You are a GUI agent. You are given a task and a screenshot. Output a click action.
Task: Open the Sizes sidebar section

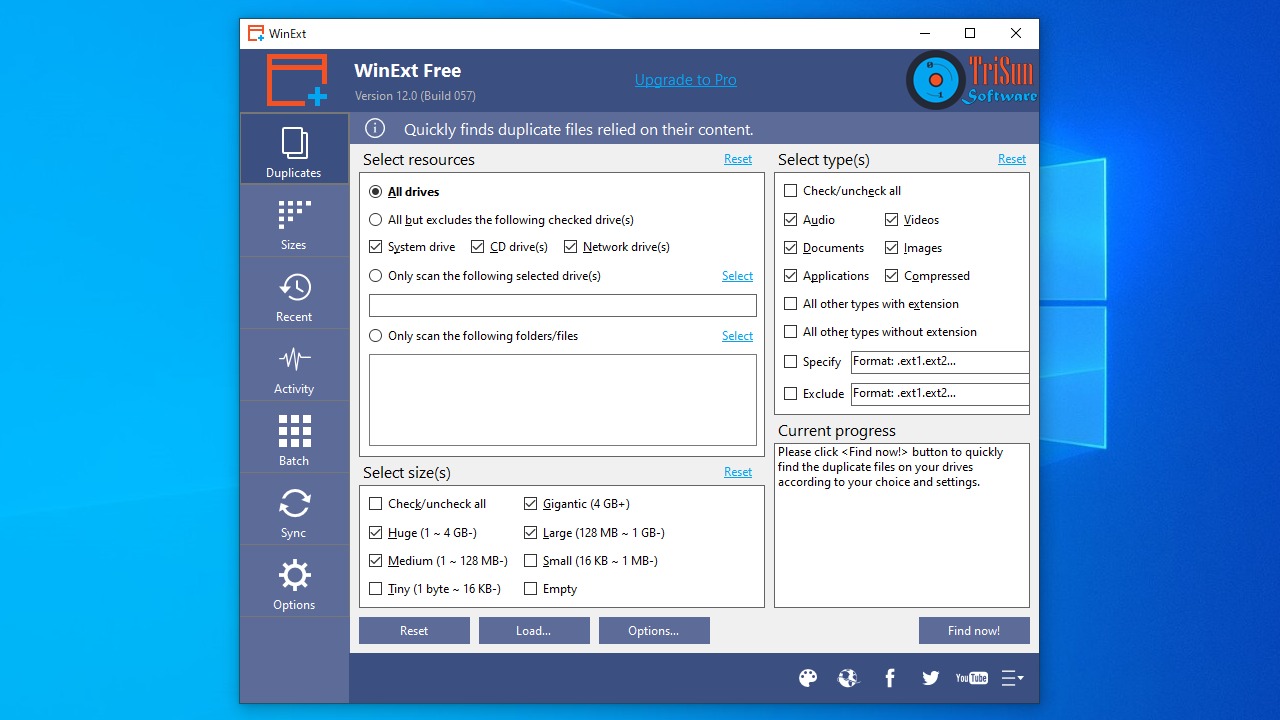[294, 221]
